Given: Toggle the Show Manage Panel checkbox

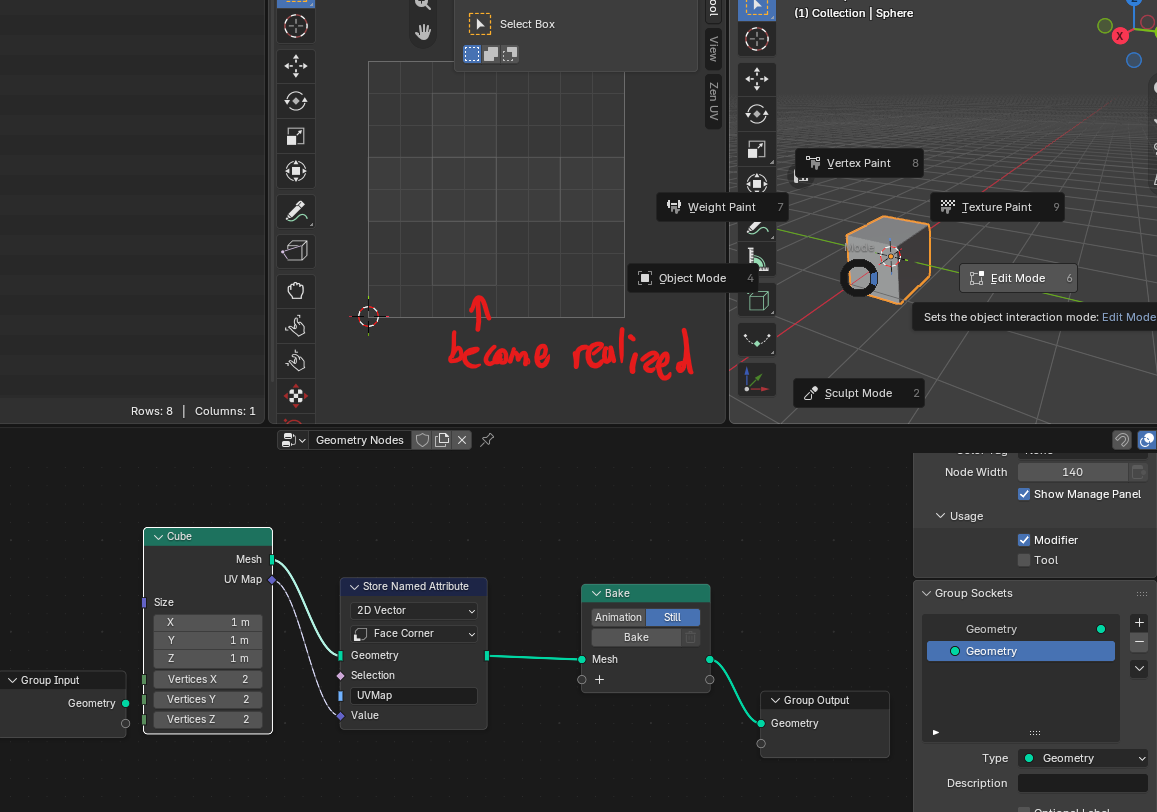Looking at the screenshot, I should 1023,494.
